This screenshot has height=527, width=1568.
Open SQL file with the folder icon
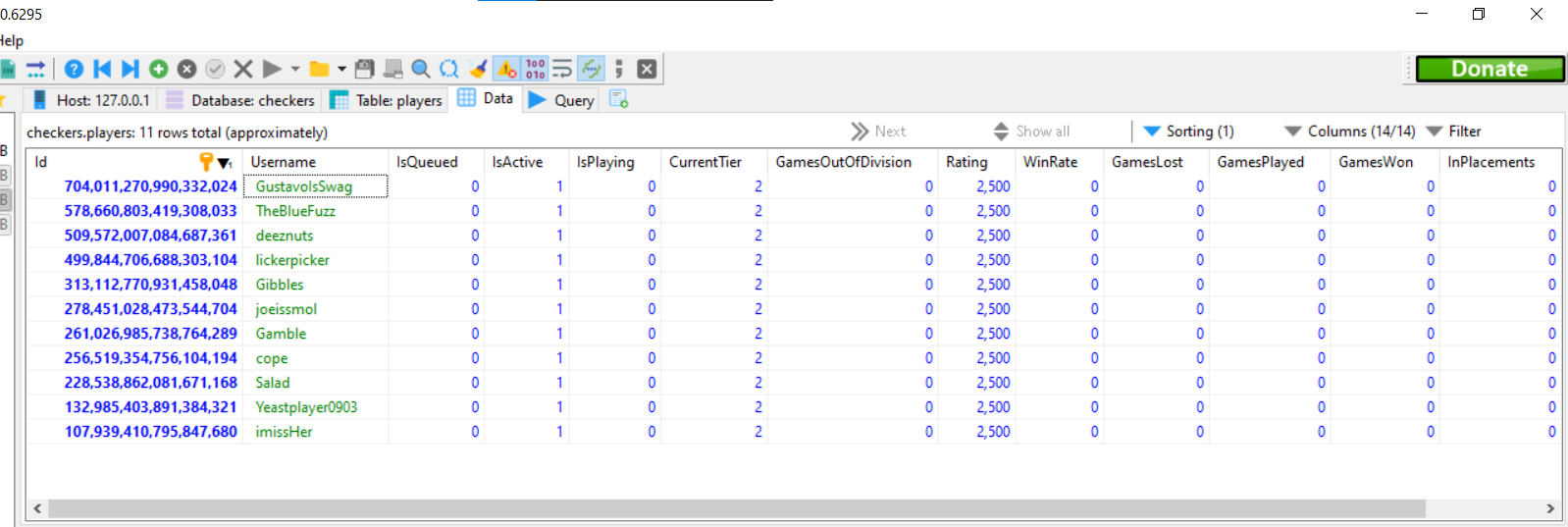click(319, 69)
